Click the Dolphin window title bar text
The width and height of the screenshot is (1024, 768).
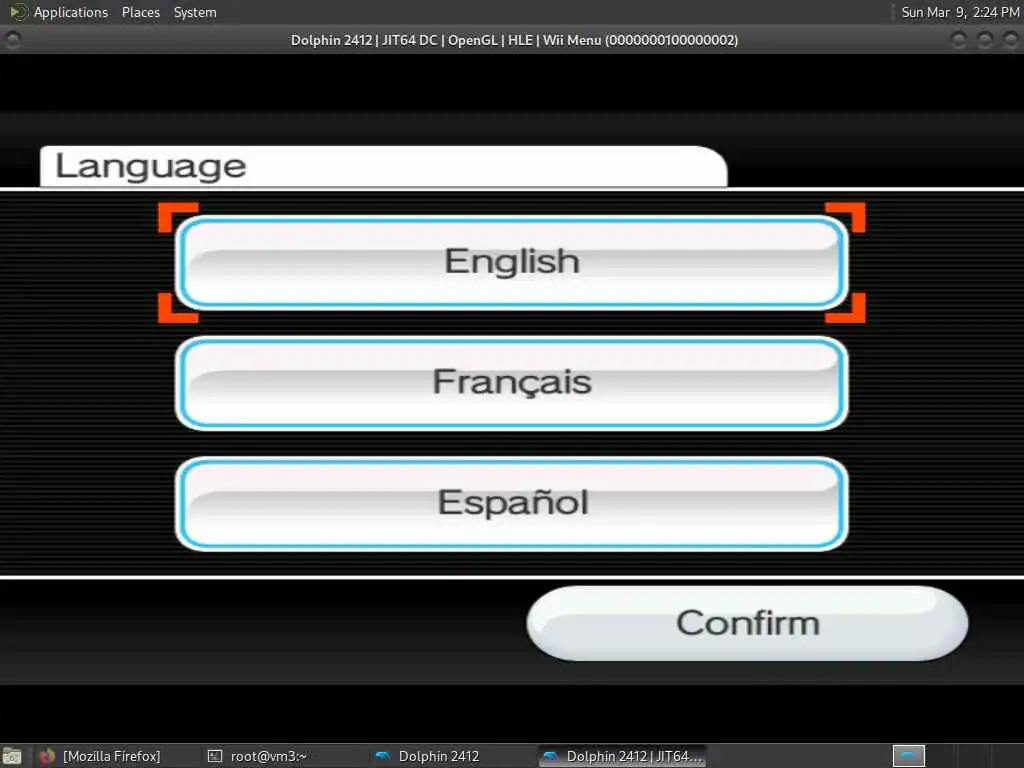(514, 40)
